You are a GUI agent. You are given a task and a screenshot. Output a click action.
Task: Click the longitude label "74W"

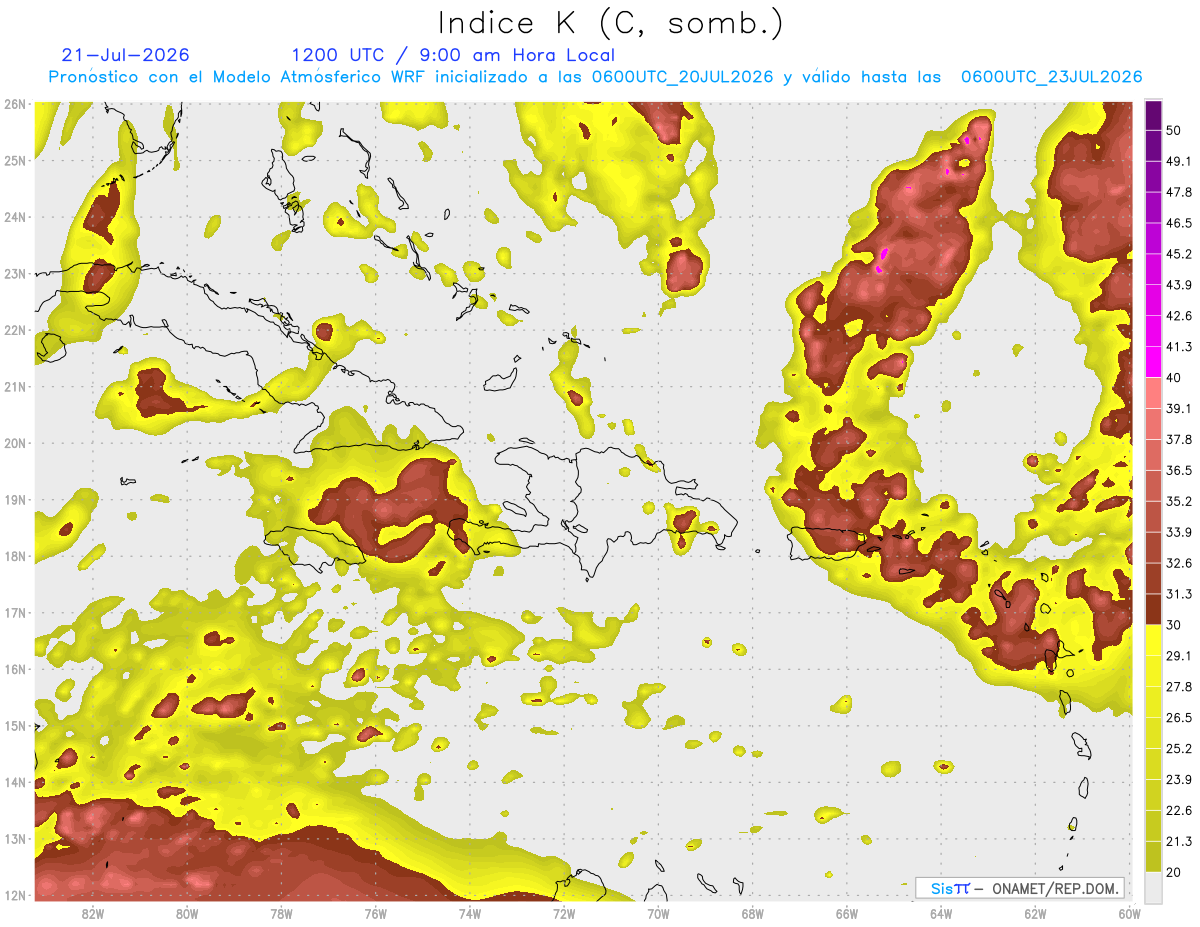click(469, 913)
